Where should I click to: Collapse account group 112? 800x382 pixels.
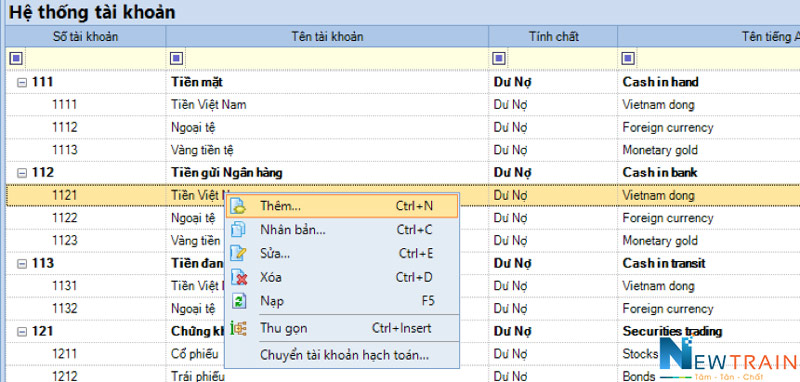(21, 173)
